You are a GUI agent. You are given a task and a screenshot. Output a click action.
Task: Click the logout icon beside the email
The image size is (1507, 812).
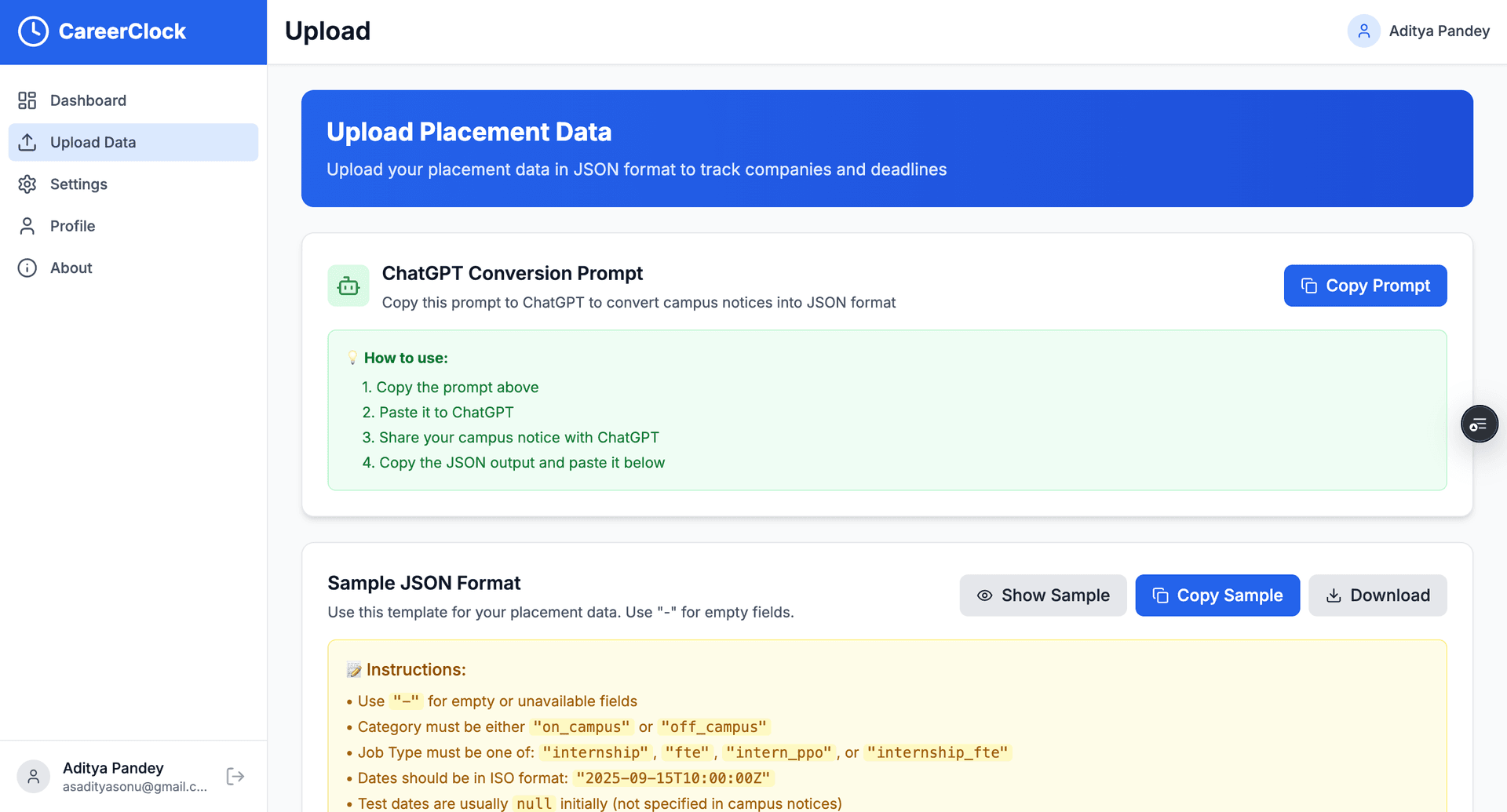pos(235,777)
